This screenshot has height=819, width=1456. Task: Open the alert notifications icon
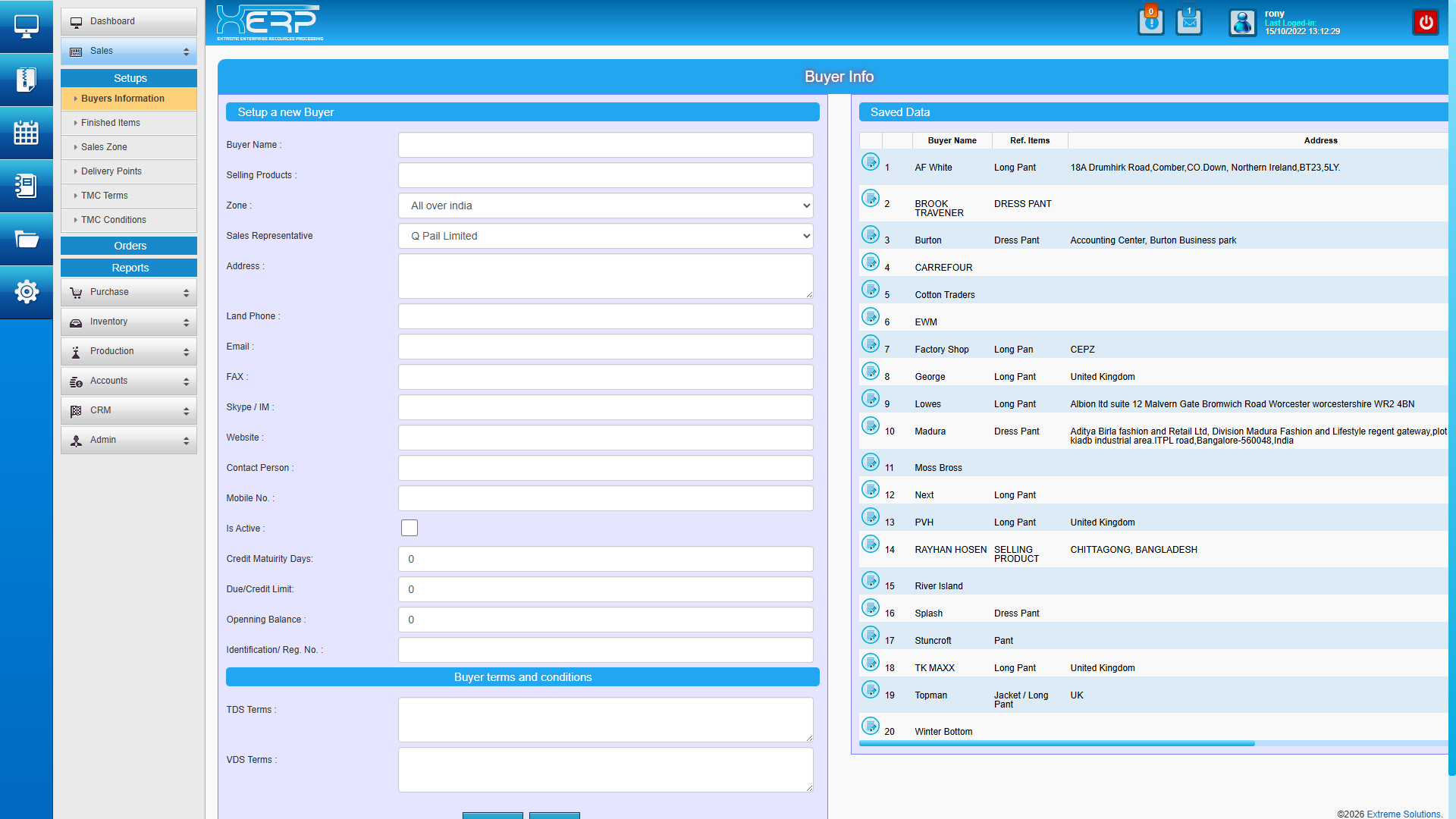[x=1150, y=22]
